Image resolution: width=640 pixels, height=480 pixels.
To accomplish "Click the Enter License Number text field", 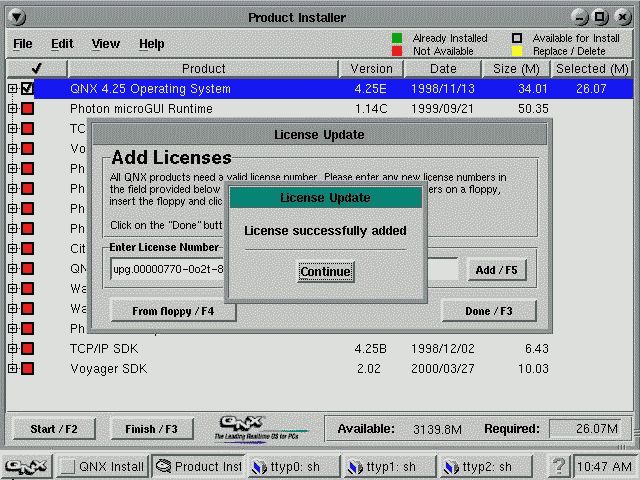I will point(167,270).
